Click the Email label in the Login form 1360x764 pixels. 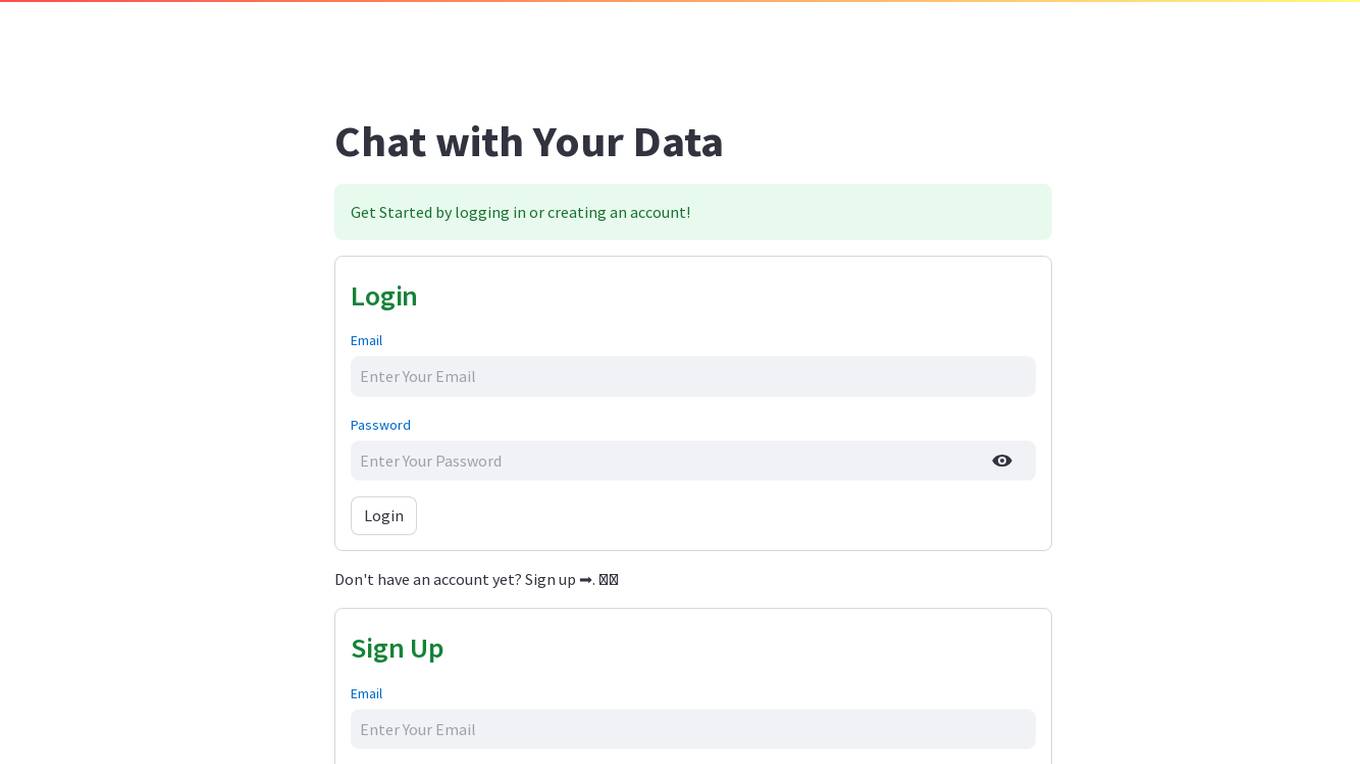click(x=366, y=340)
